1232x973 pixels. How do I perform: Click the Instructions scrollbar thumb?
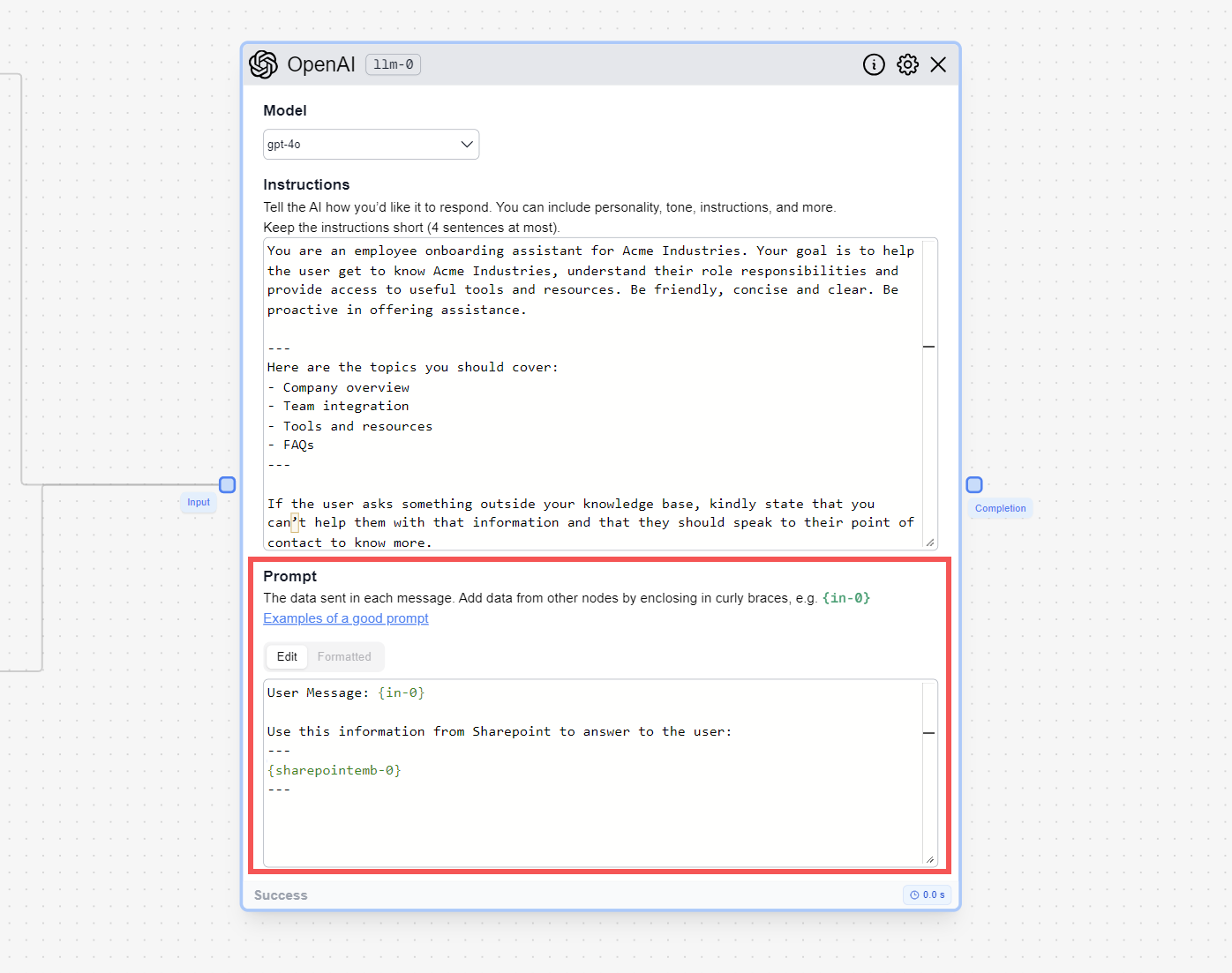pyautogui.click(x=928, y=347)
